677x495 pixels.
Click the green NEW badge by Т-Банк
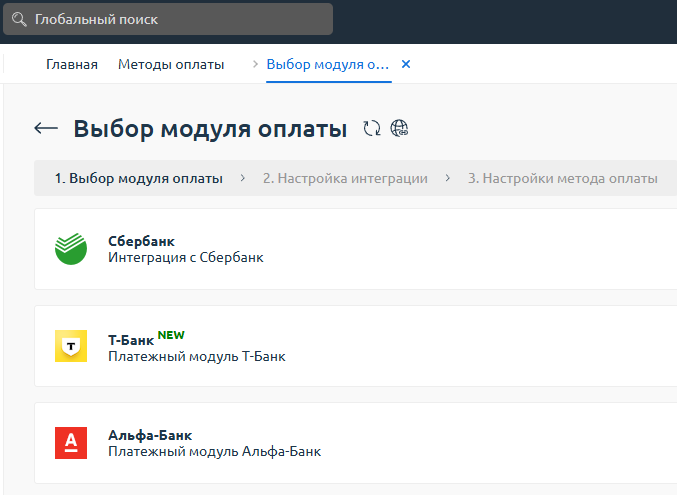[x=171, y=335]
